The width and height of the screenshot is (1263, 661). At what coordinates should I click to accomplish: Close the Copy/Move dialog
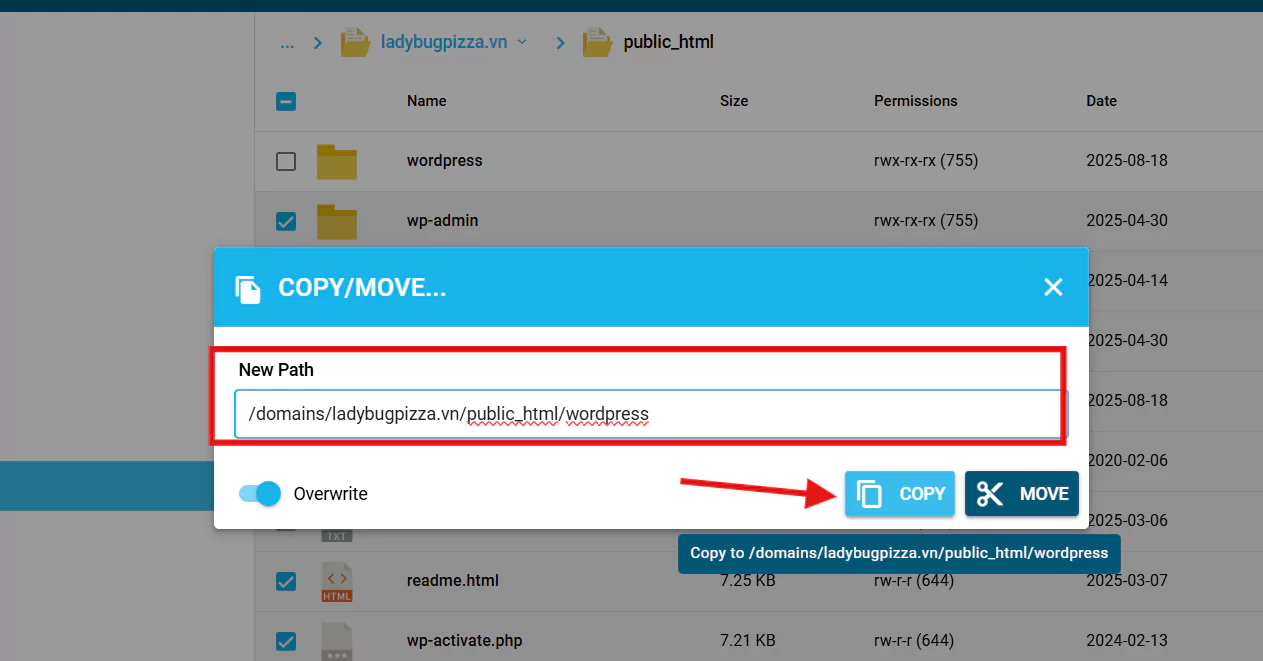(x=1053, y=288)
